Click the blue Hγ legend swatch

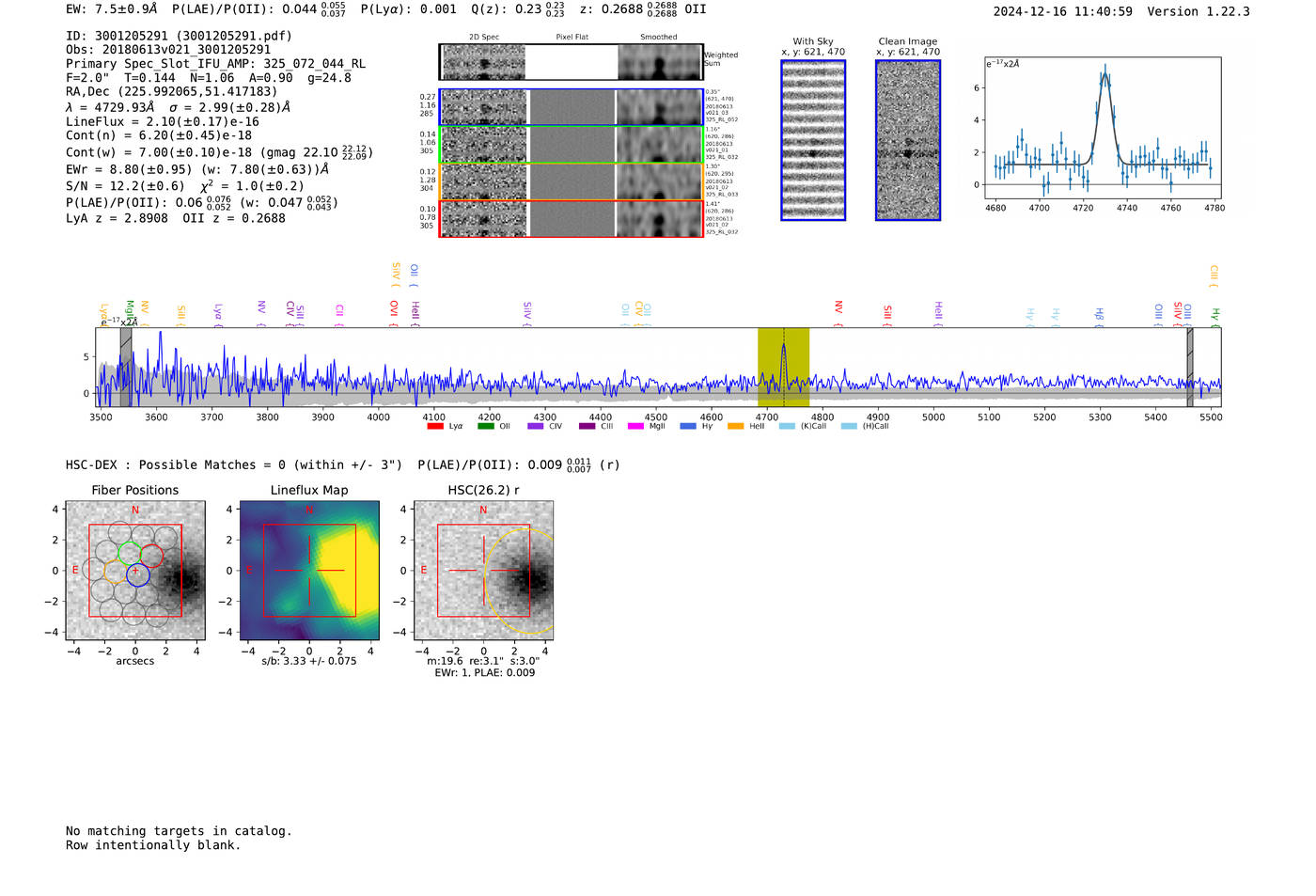[x=688, y=427]
